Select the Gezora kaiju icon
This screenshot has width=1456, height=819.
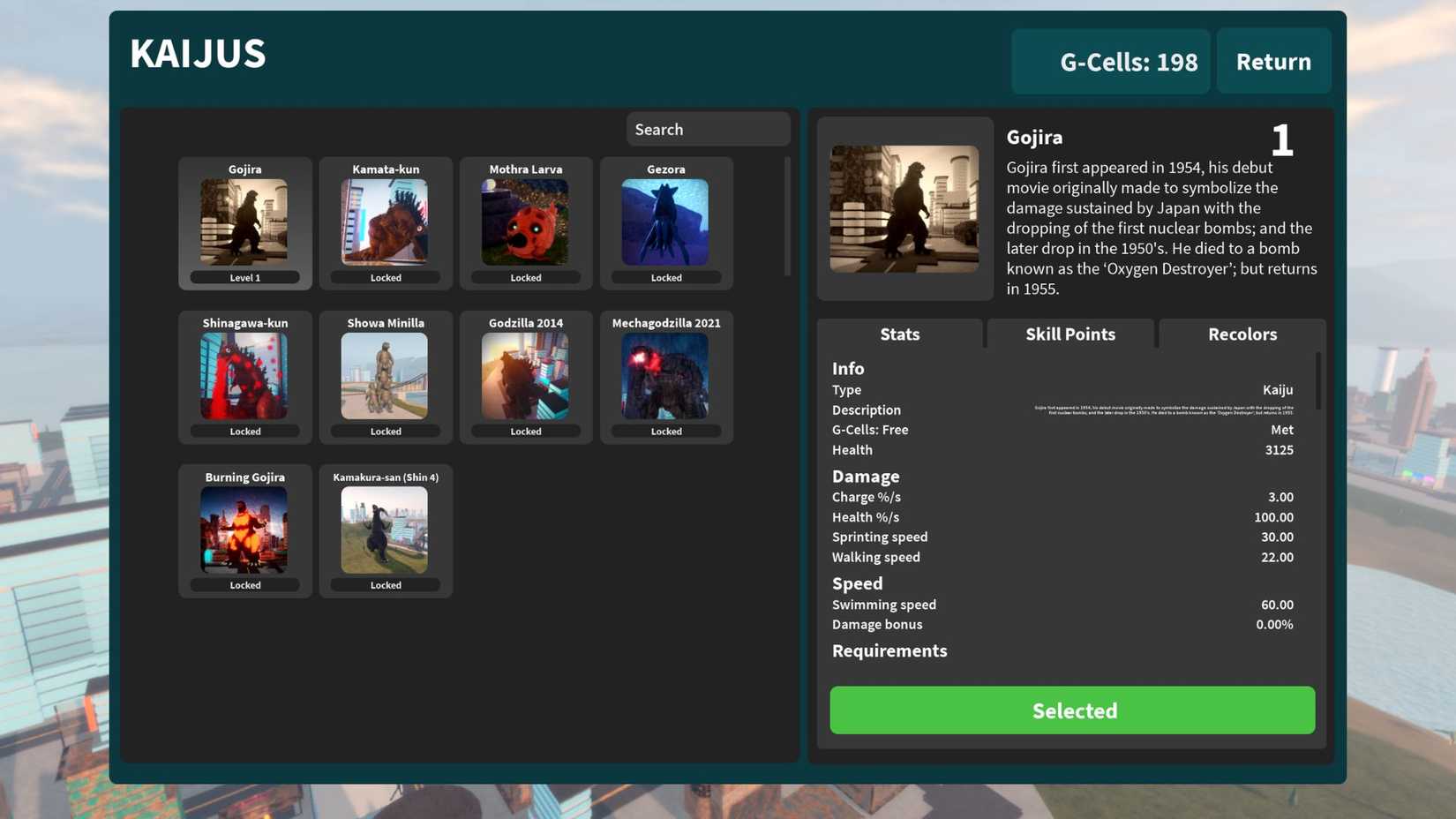point(665,223)
